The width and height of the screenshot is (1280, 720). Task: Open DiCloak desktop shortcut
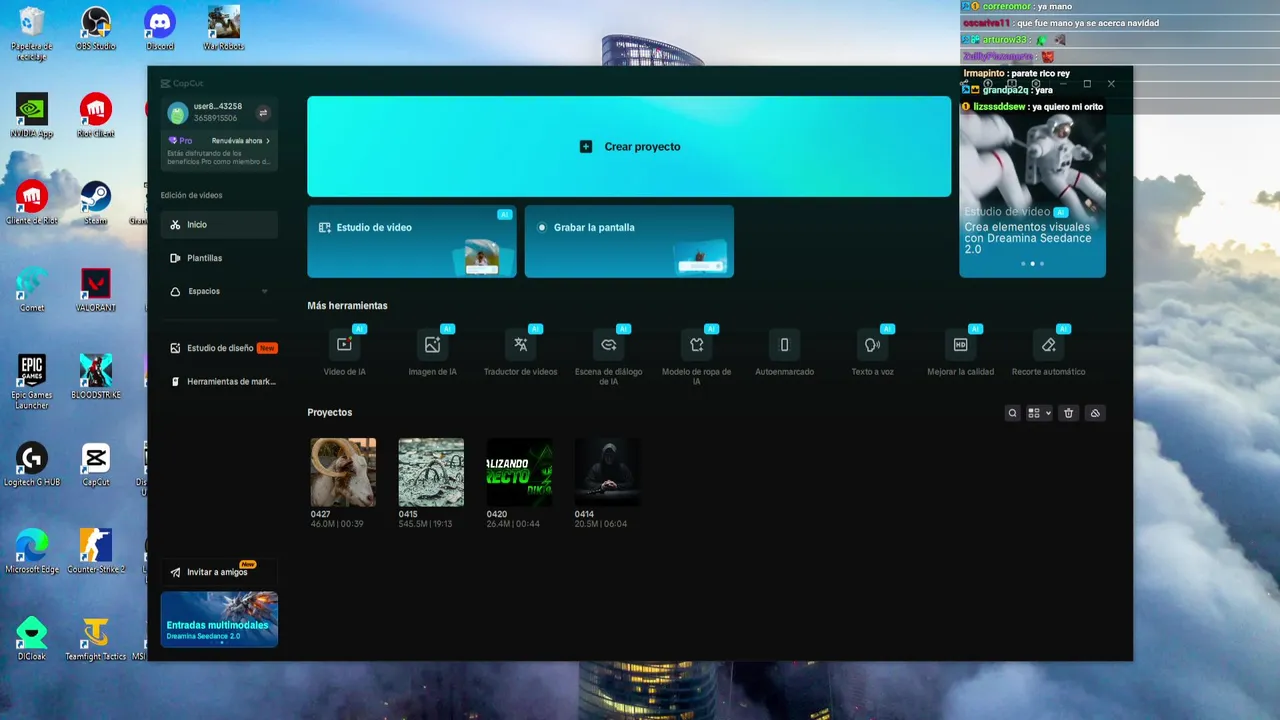(32, 639)
